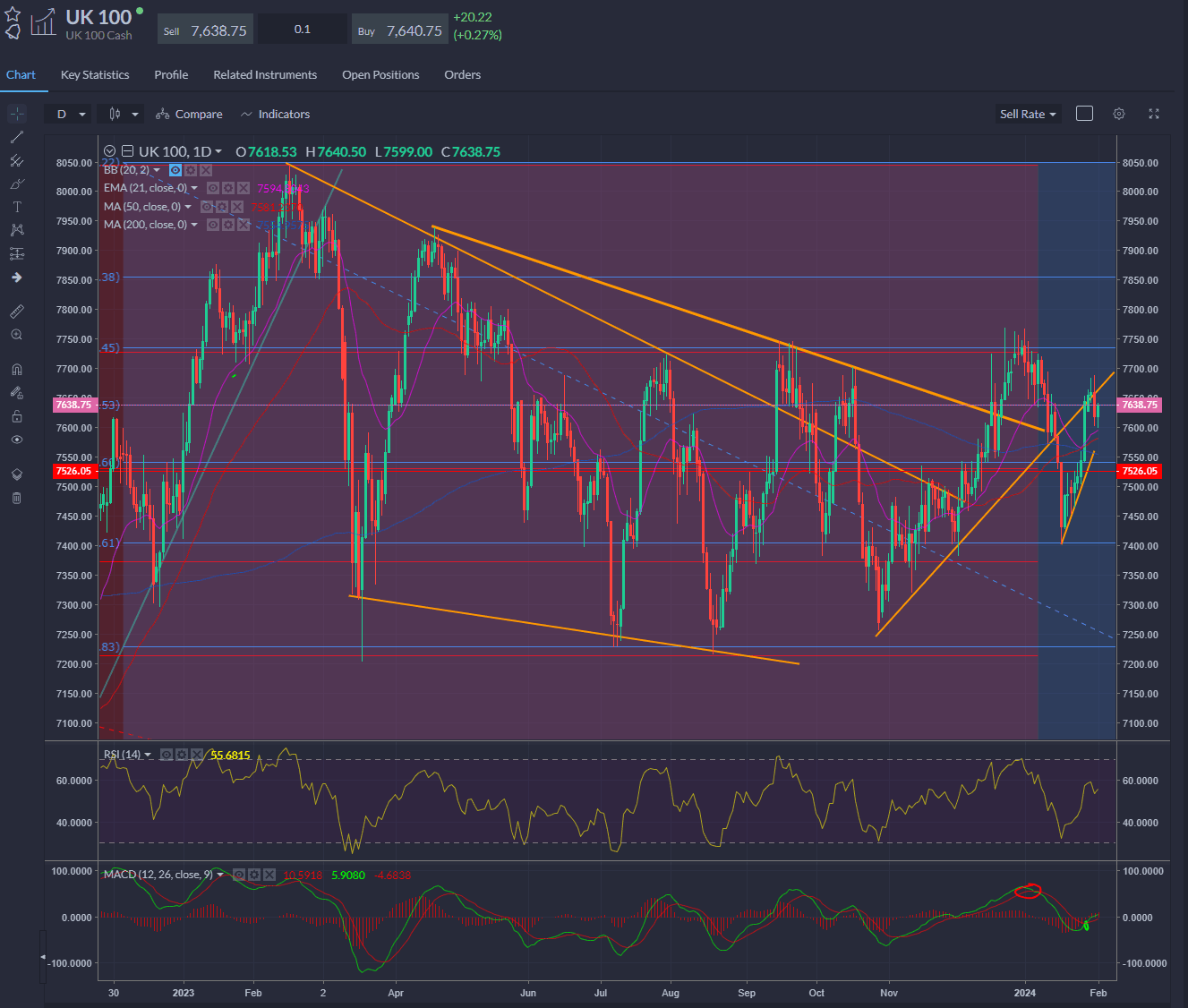Expand the Sell Rate dropdown
This screenshot has height=1008, width=1188.
click(1028, 114)
